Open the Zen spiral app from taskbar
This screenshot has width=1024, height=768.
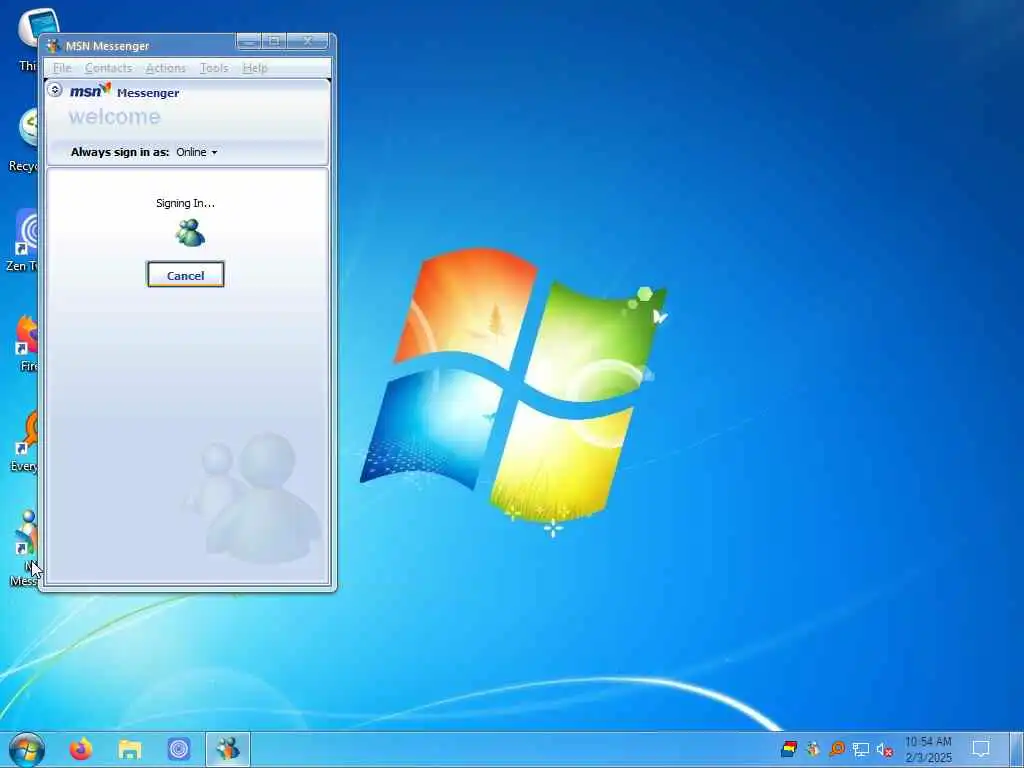click(178, 749)
